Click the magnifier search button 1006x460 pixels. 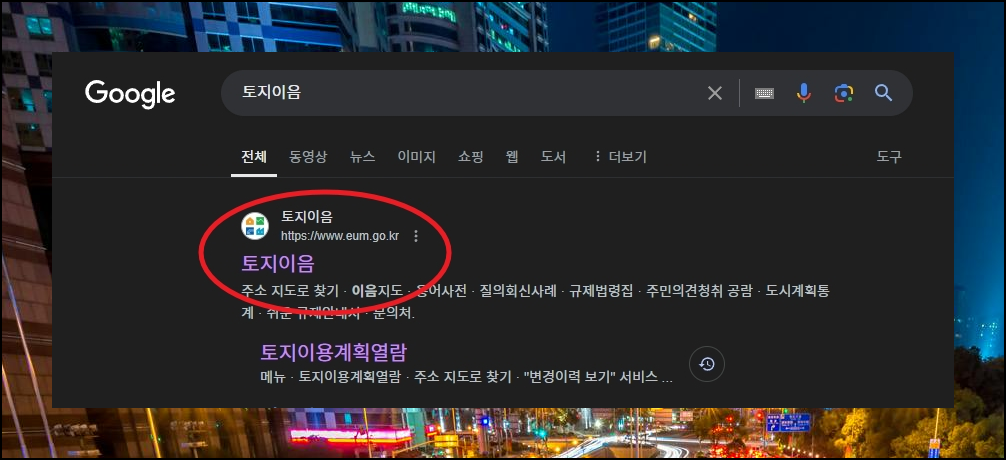(883, 93)
